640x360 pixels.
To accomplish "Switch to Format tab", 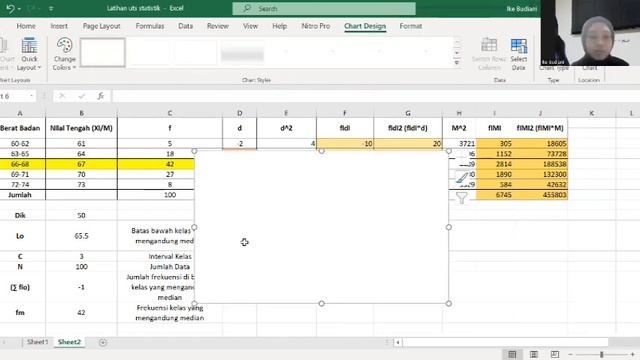I will coord(411,26).
